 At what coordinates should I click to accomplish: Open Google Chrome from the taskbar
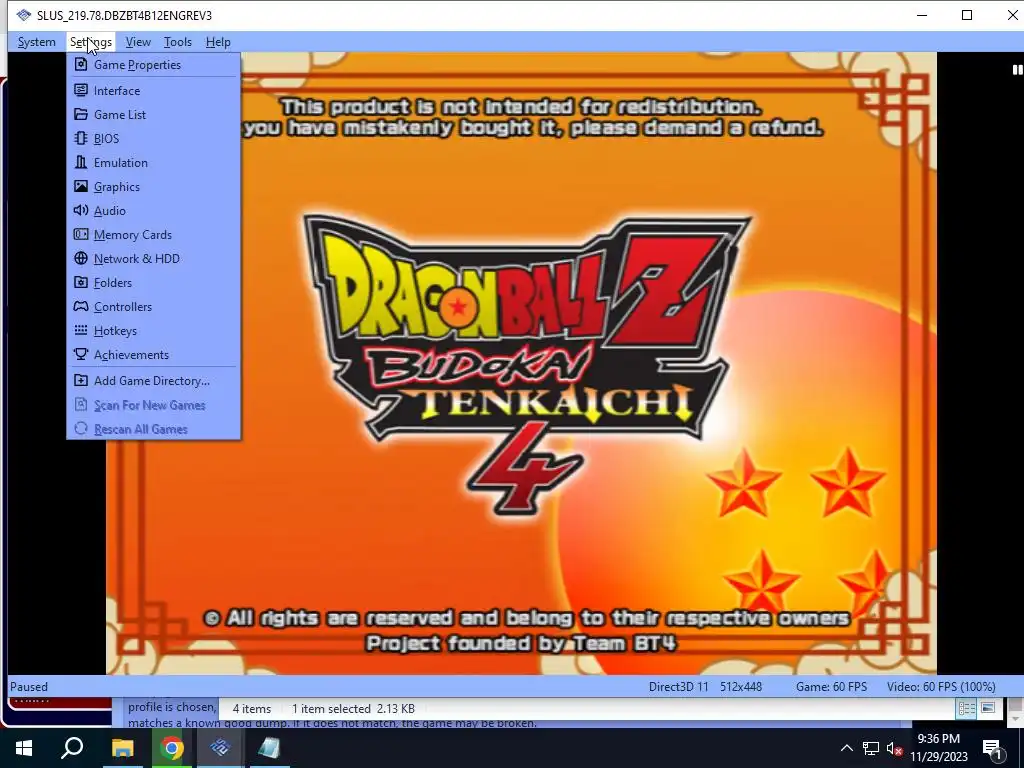click(x=172, y=748)
